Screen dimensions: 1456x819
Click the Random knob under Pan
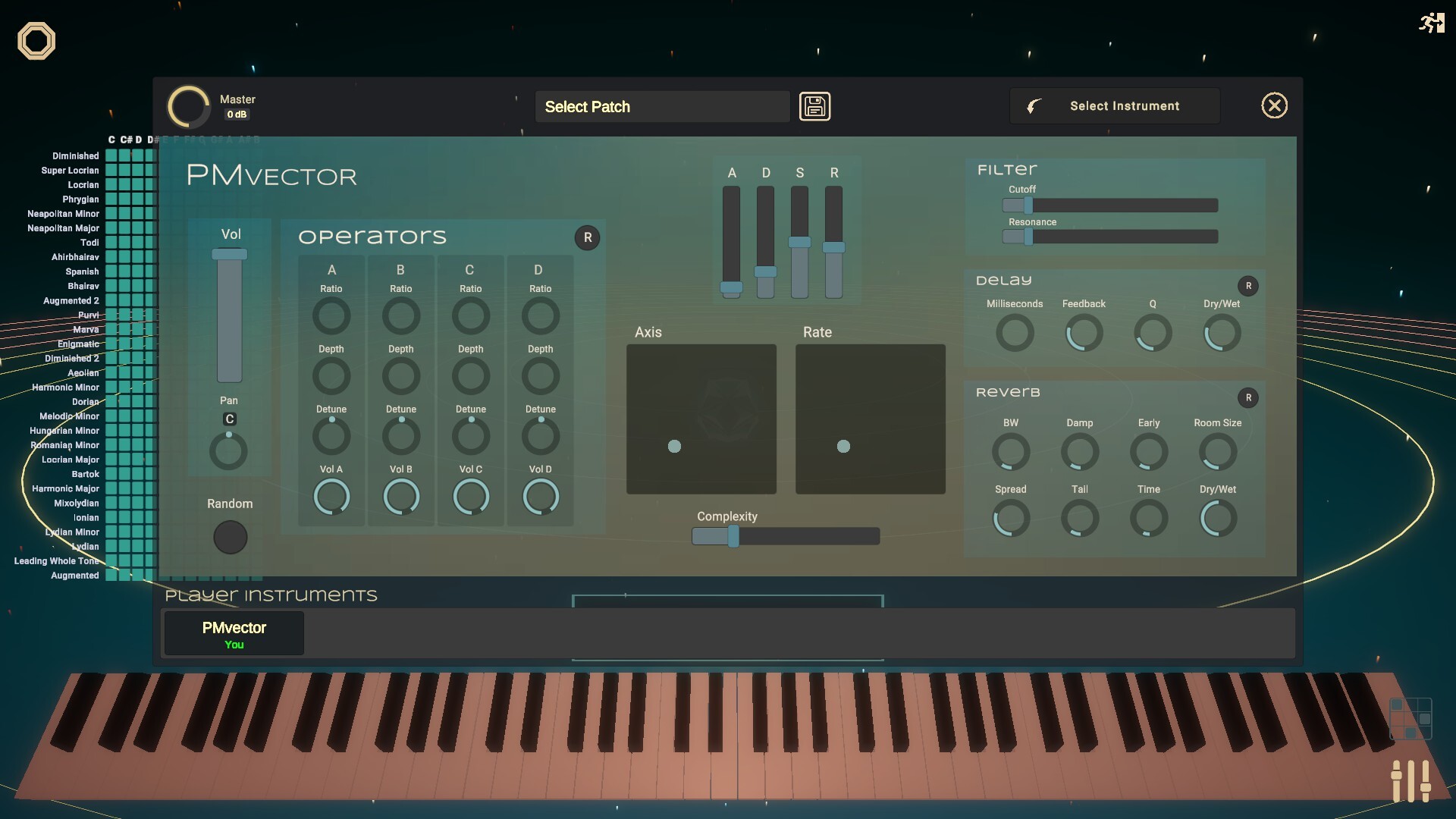(x=229, y=537)
